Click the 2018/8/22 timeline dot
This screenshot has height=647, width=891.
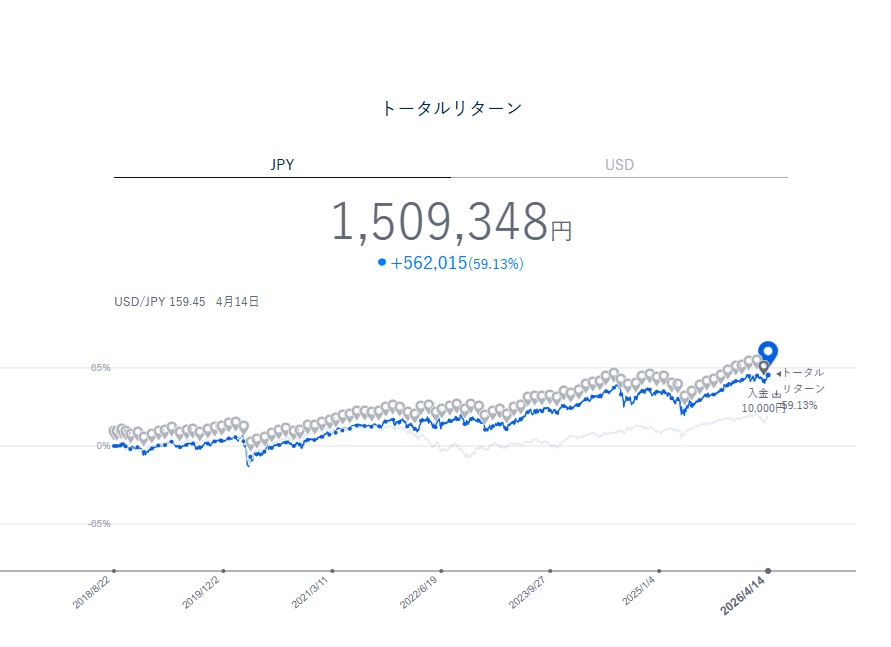click(114, 571)
